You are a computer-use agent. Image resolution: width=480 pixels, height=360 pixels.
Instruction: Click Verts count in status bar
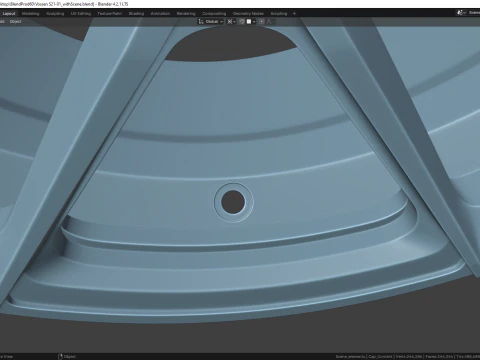[408, 357]
